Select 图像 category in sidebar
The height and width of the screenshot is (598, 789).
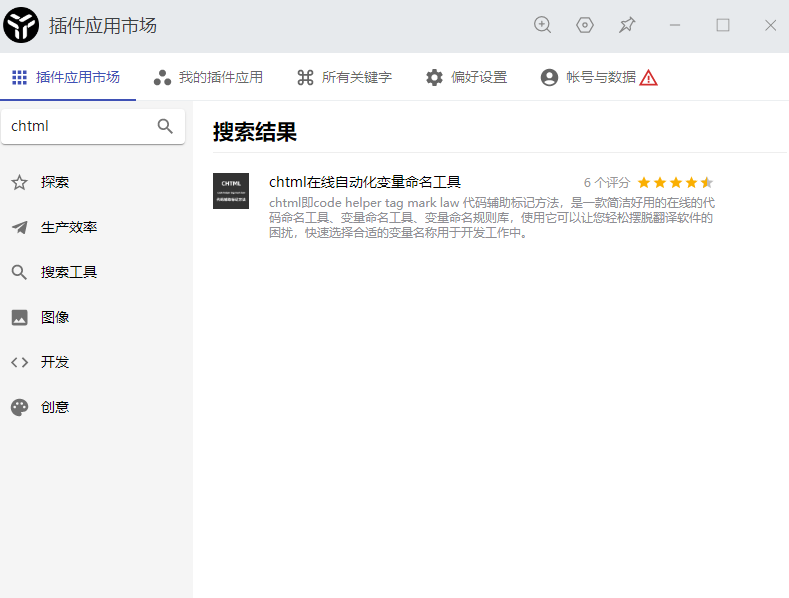coord(96,317)
